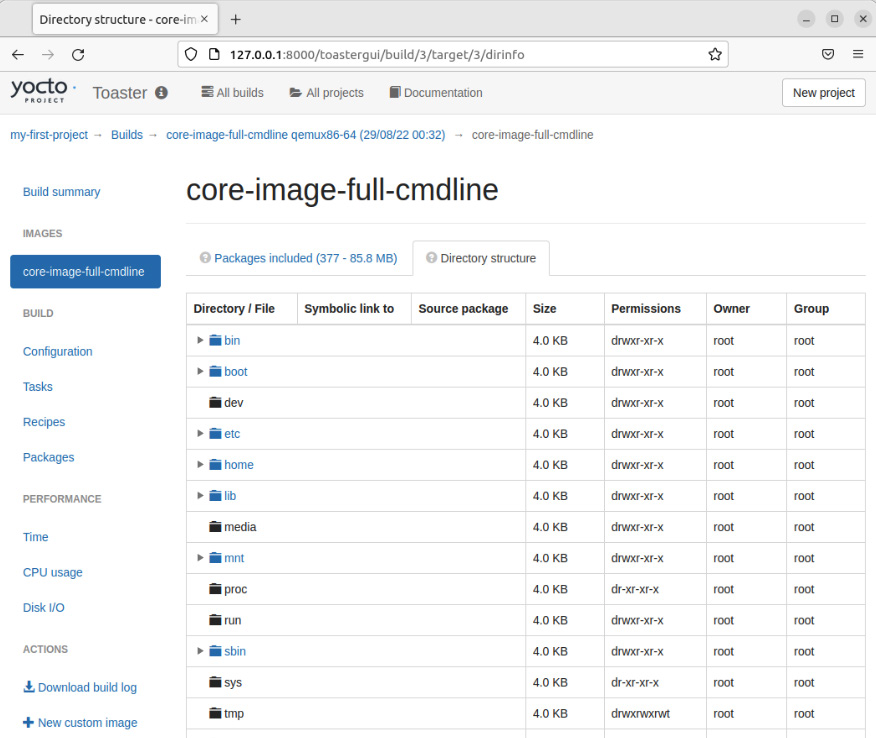
Task: Bookmark page using star icon
Action: pos(715,55)
